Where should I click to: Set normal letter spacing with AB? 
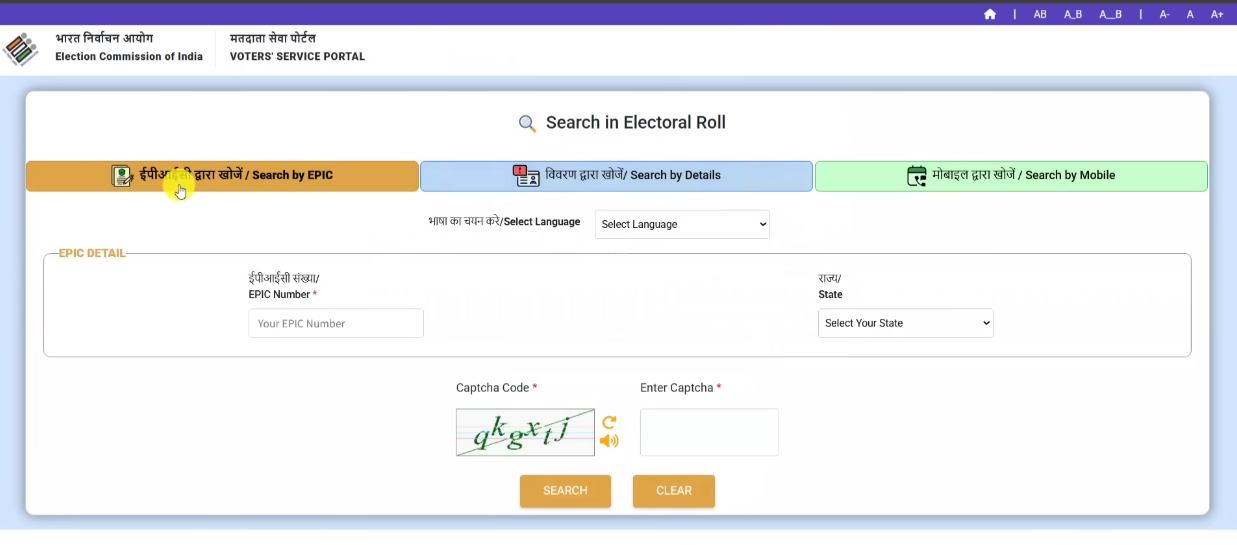pyautogui.click(x=1040, y=14)
